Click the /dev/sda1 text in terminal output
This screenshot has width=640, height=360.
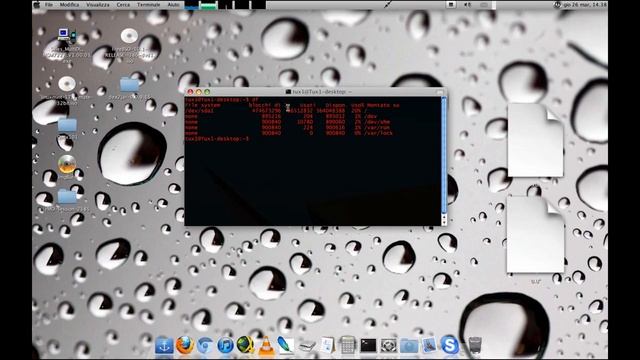[199, 111]
